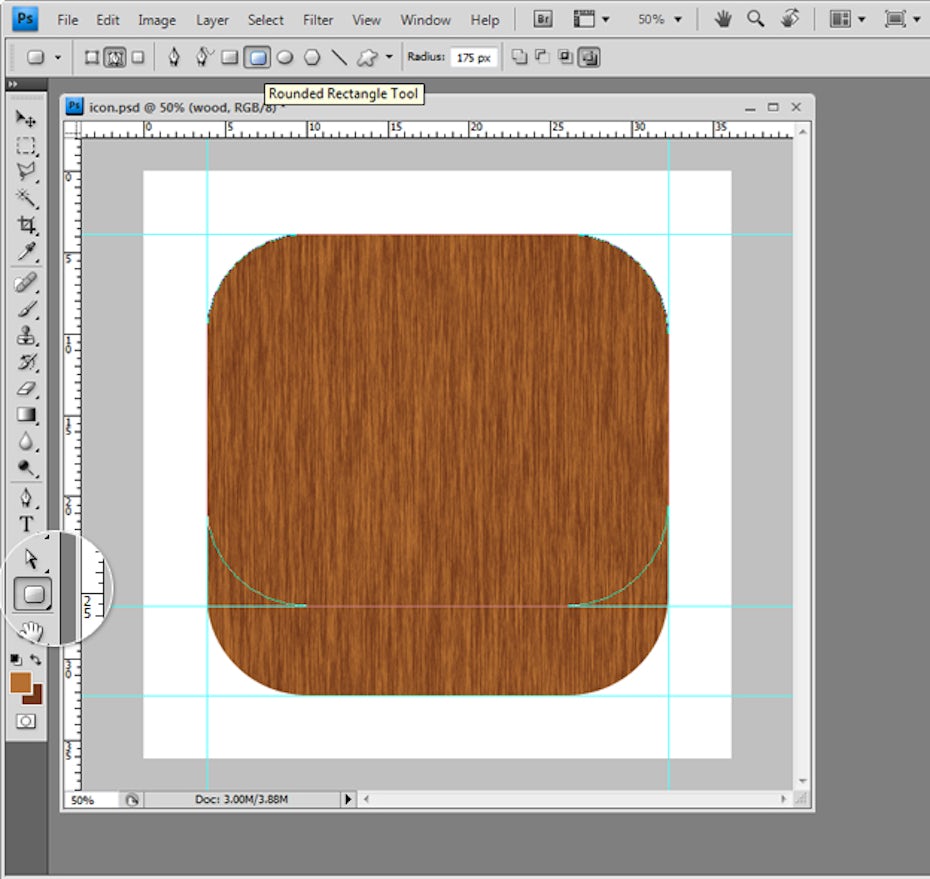930x879 pixels.
Task: Click the Radius input field
Action: [x=472, y=58]
